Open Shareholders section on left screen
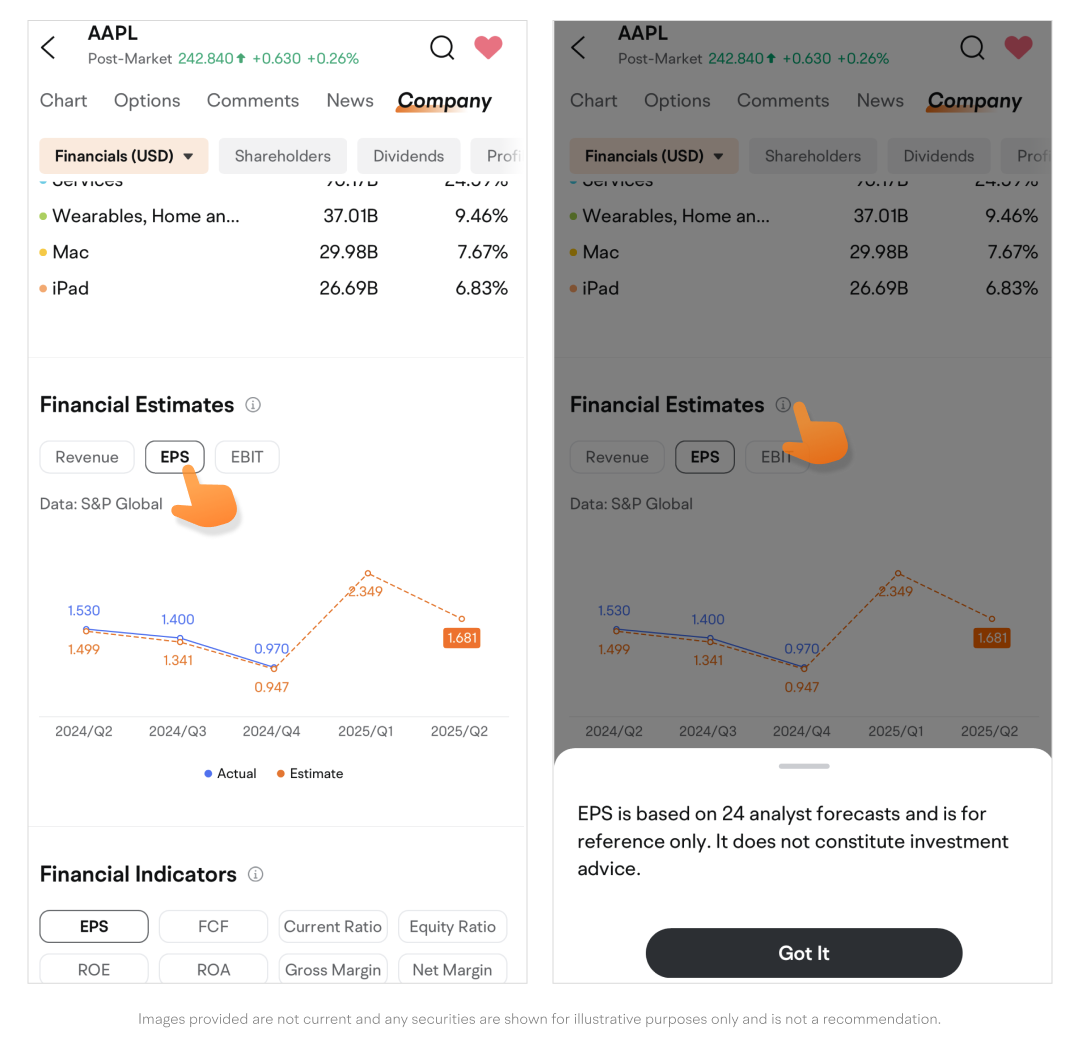The width and height of the screenshot is (1080, 1049). tap(282, 156)
